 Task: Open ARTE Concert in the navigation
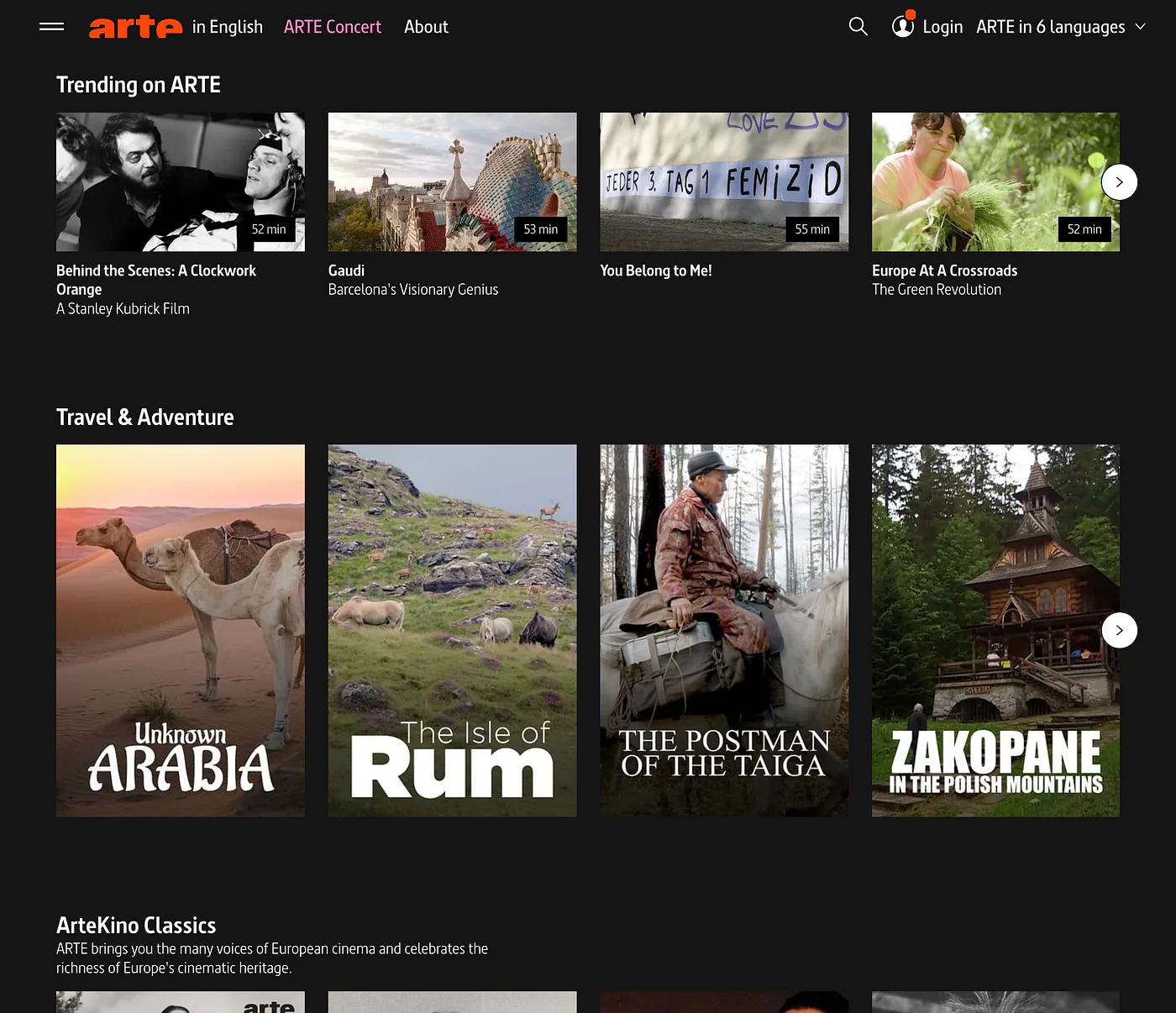click(333, 27)
